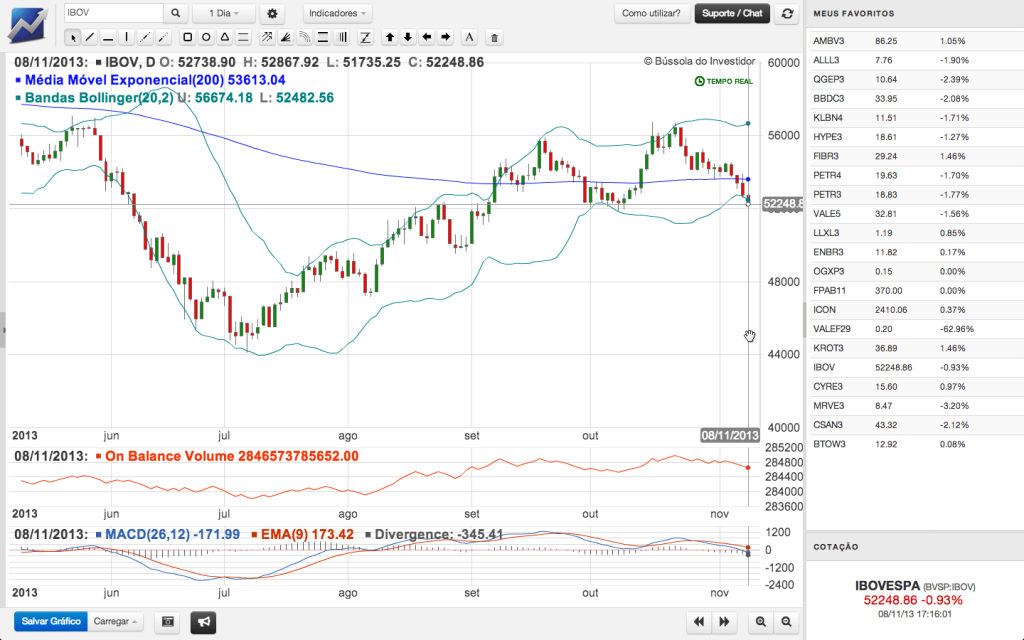Open chart settings gear
Screen dimensions: 1024x640
click(272, 13)
